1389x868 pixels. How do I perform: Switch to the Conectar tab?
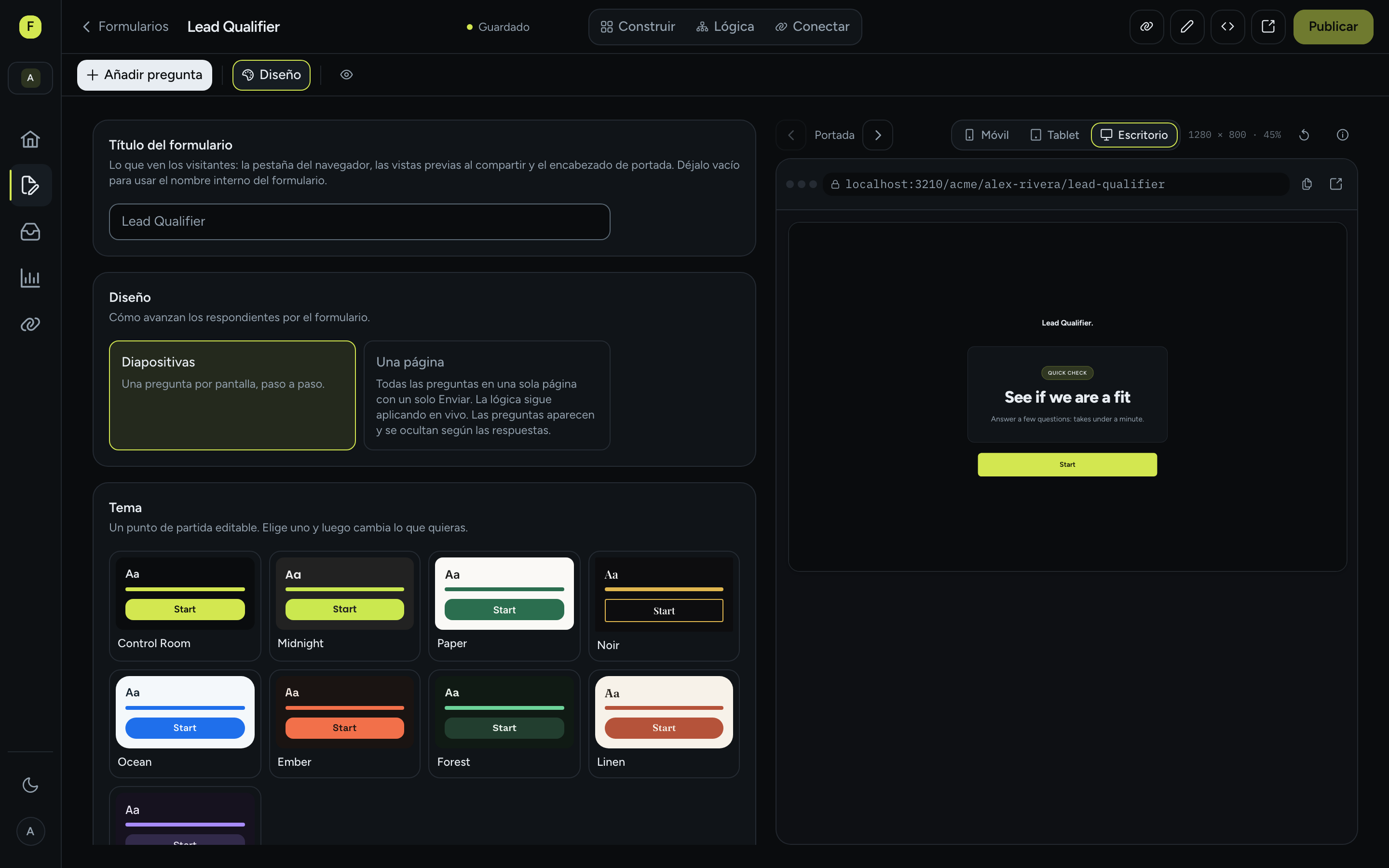(x=812, y=27)
